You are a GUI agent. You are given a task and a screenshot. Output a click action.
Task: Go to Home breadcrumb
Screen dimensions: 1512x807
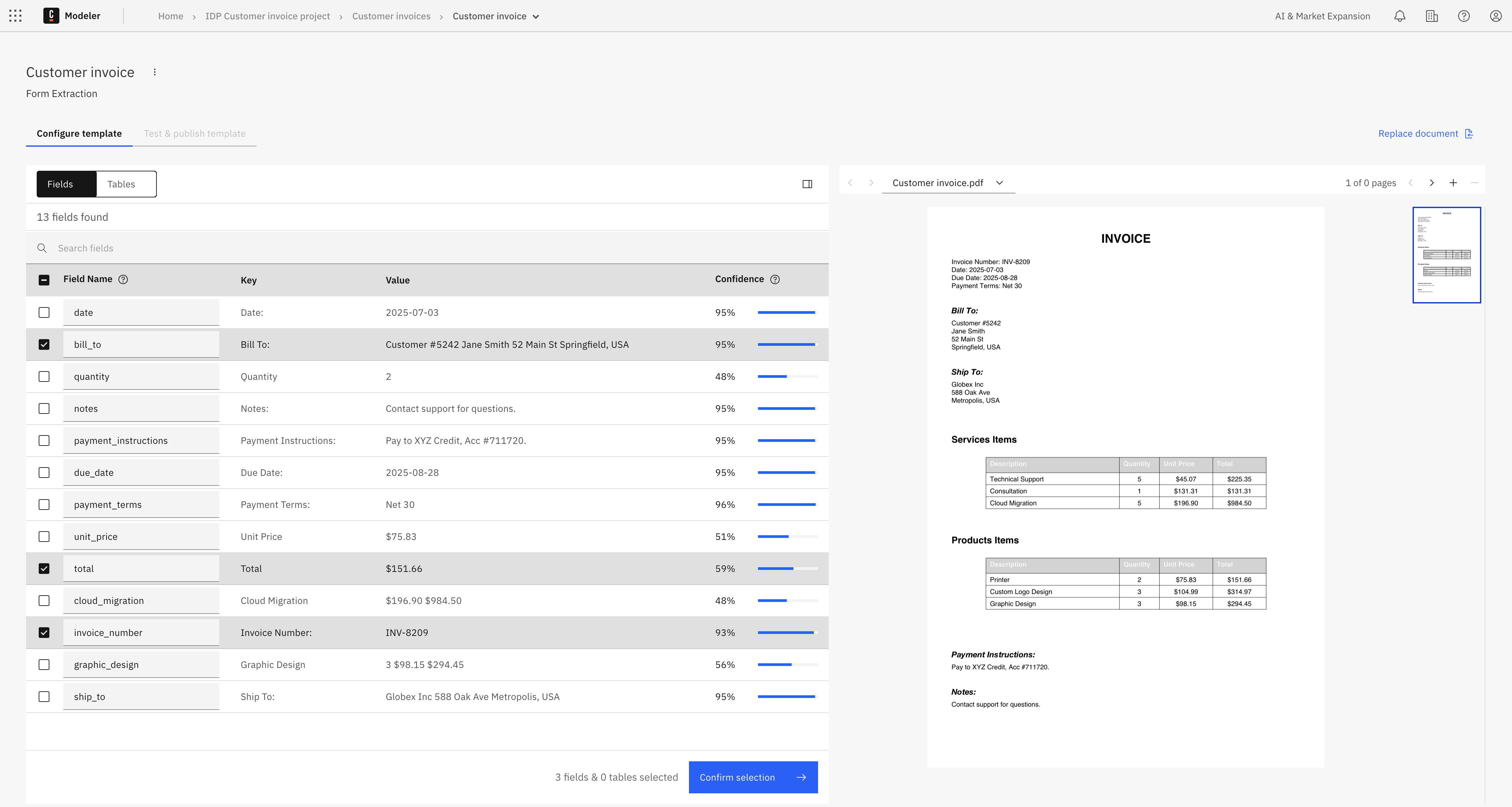pyautogui.click(x=171, y=16)
